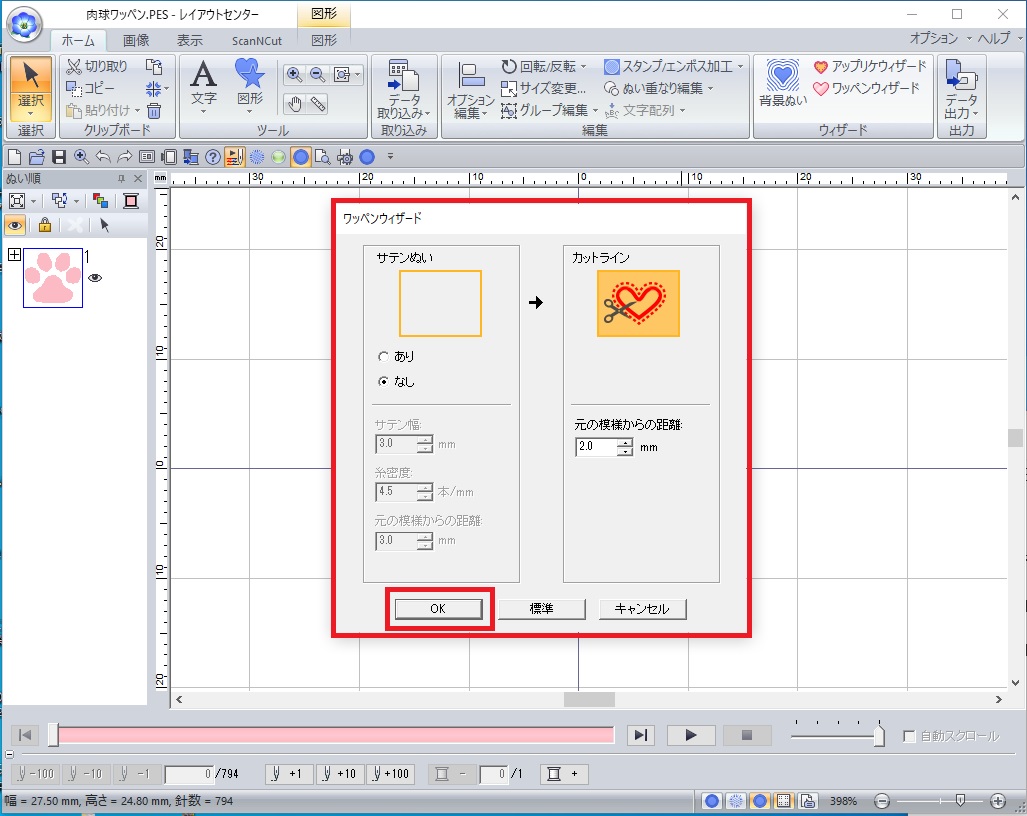The height and width of the screenshot is (816, 1027).
Task: Select the あり radio button
Action: point(383,356)
